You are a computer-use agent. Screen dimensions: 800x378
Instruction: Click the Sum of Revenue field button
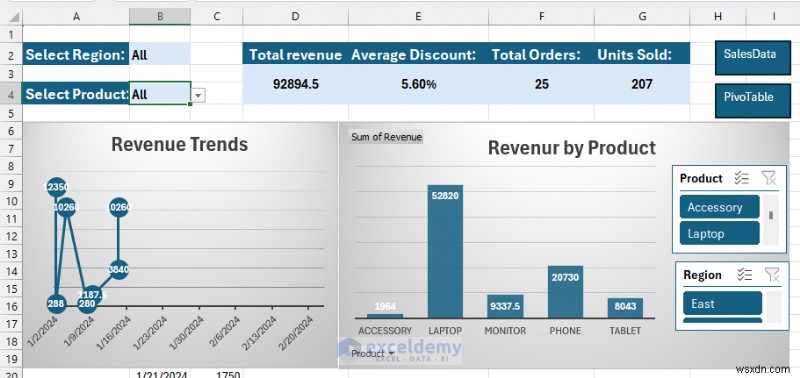click(386, 137)
